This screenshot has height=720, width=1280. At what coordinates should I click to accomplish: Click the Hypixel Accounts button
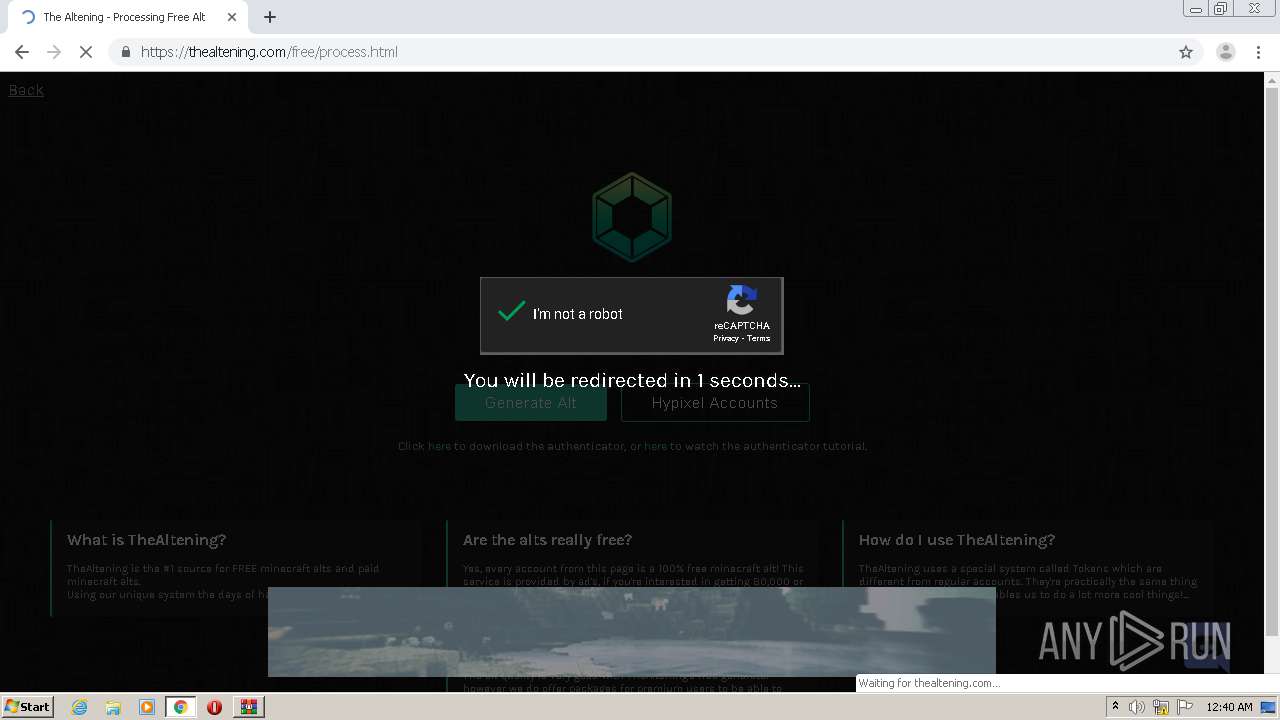coord(715,403)
